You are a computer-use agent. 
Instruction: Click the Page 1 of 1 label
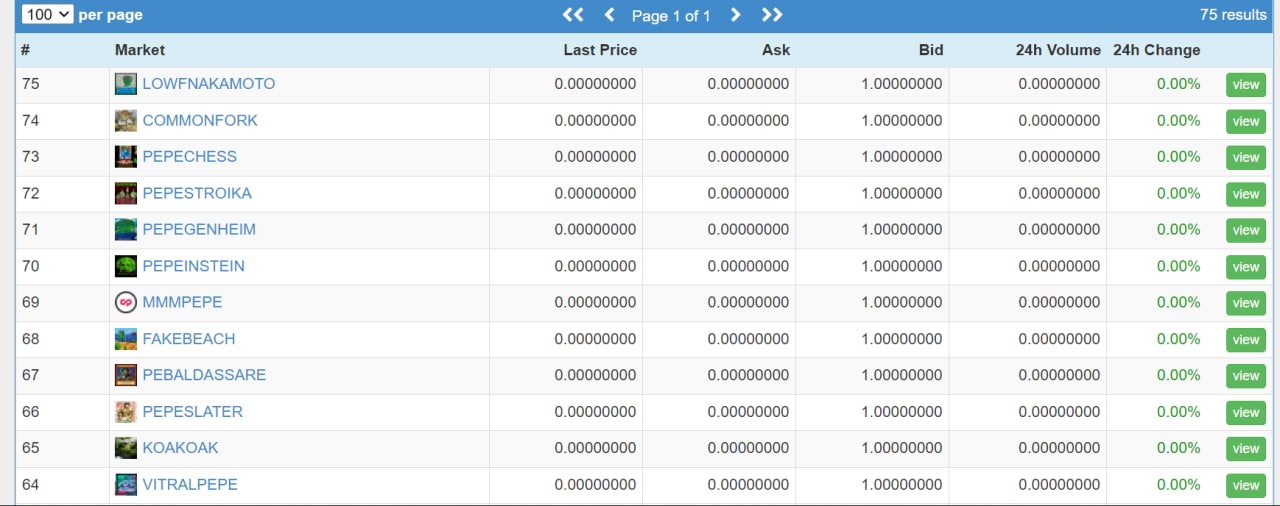671,16
